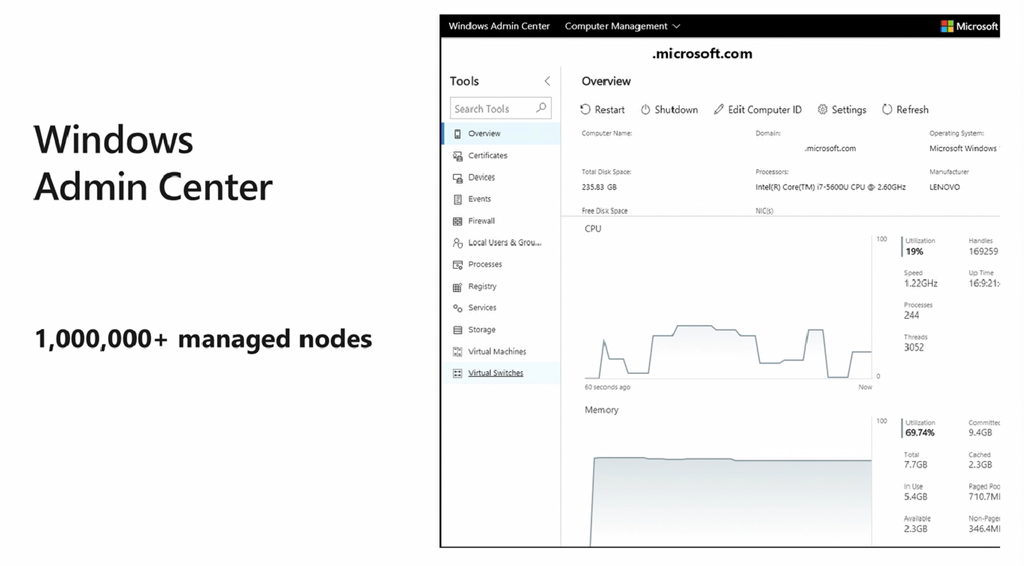Click the Services gears icon
This screenshot has width=1024, height=566.
[457, 308]
